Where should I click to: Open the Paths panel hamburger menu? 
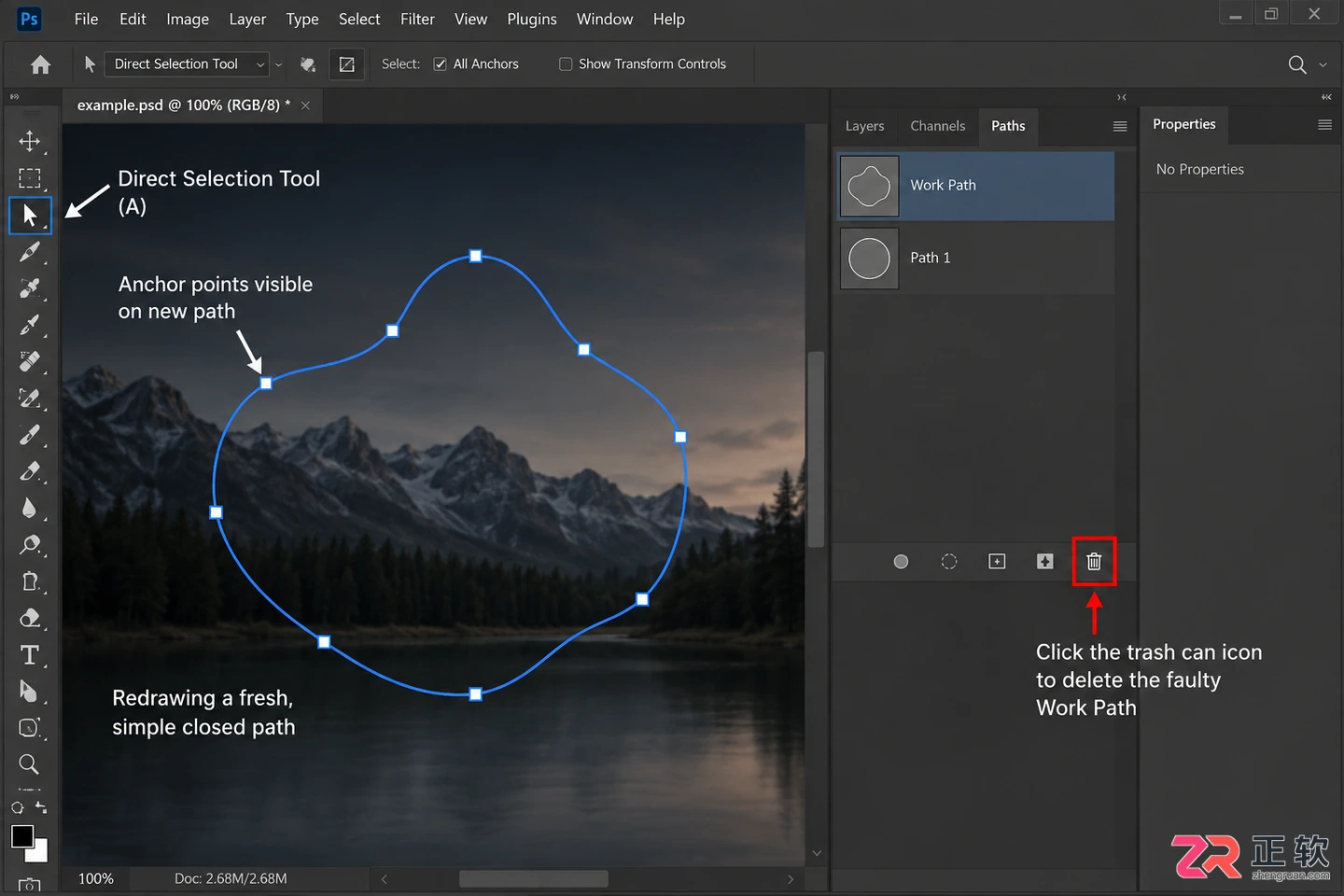(x=1120, y=127)
